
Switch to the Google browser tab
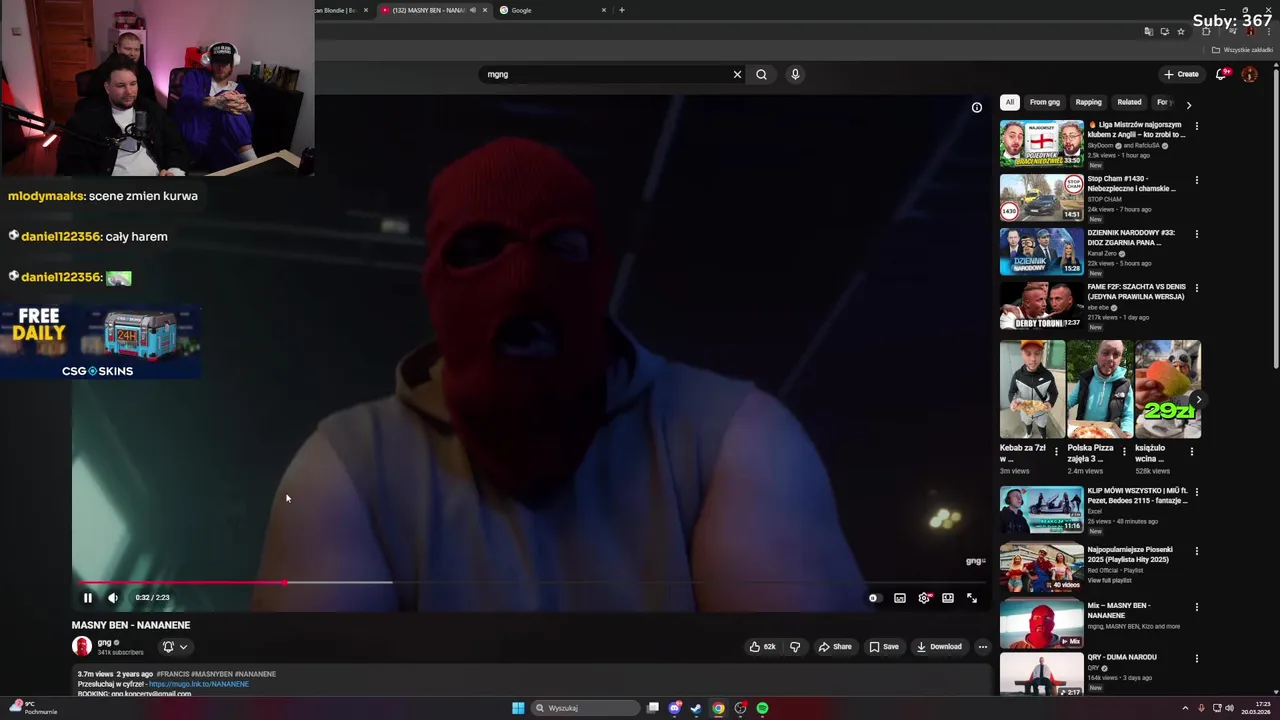coord(553,10)
